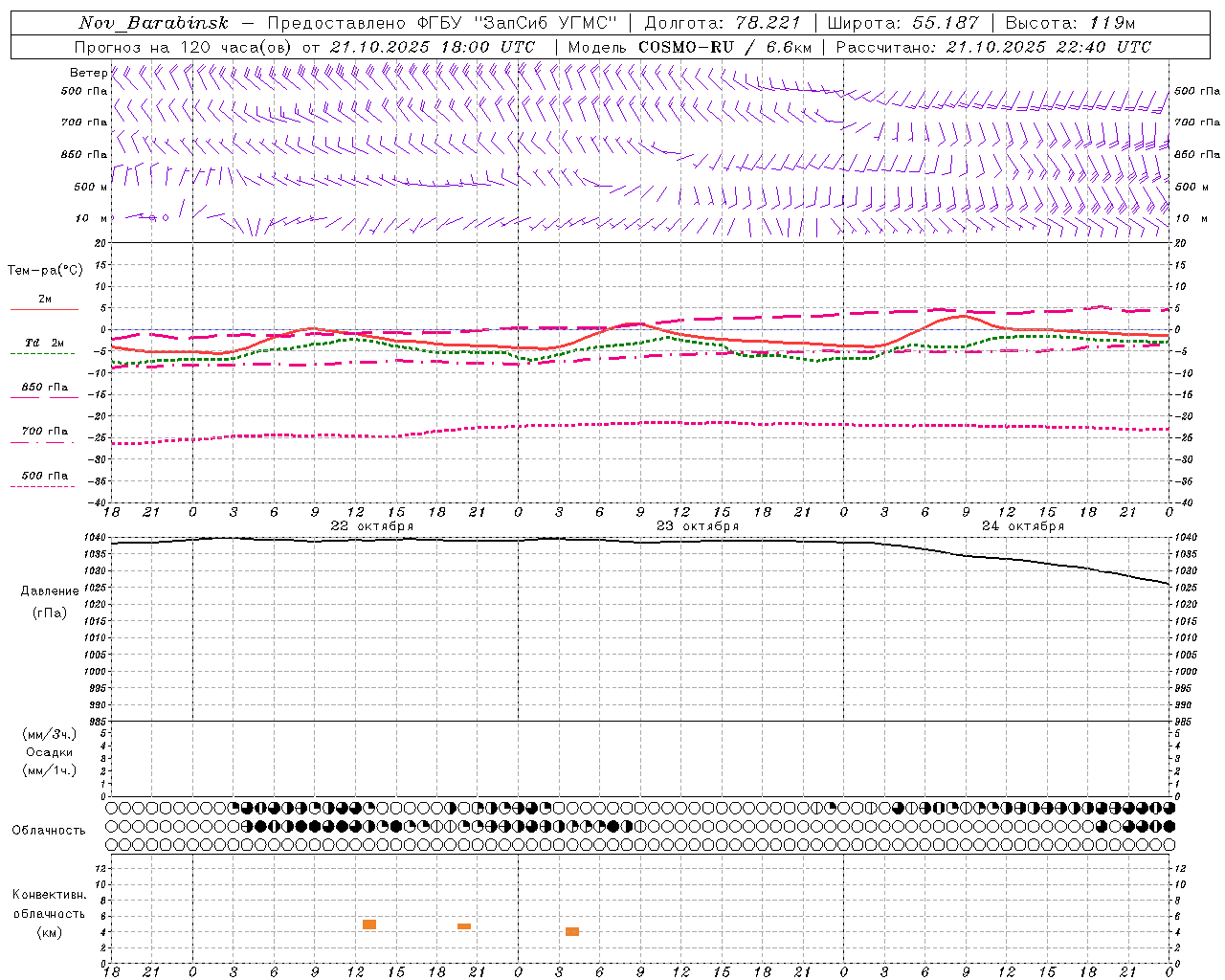Click the black surface pressure curve
The height and width of the screenshot is (980, 1225).
641,542
